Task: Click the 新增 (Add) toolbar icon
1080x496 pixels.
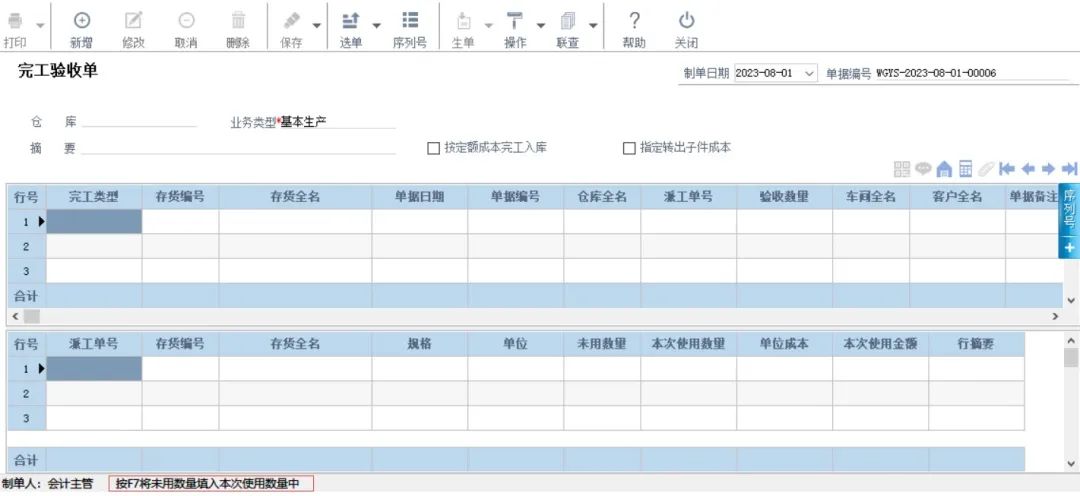Action: coord(82,21)
